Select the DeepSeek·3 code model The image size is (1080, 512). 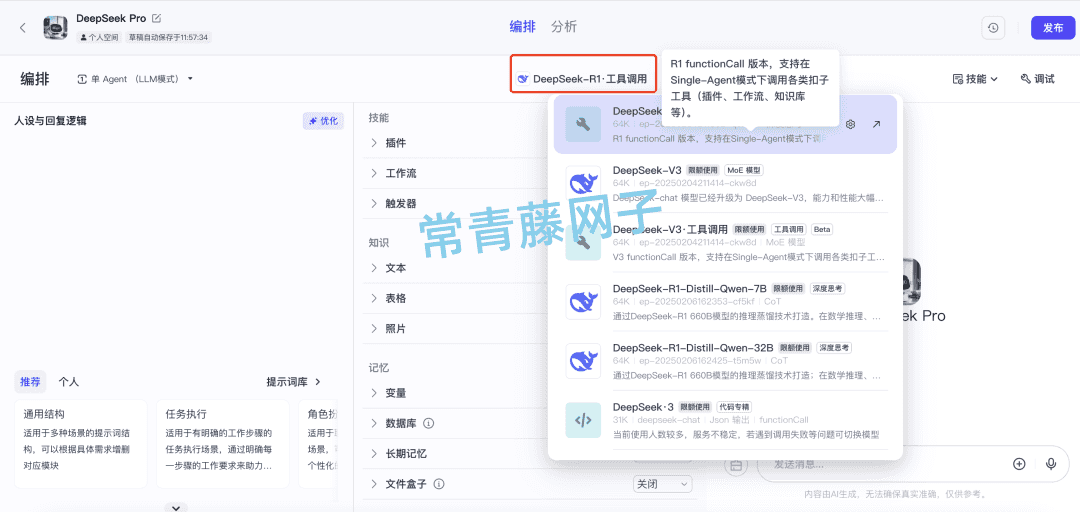tap(726, 420)
